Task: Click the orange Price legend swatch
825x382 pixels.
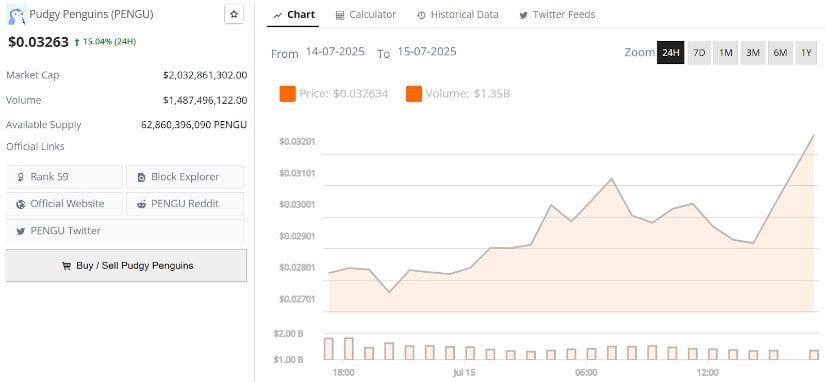Action: click(x=287, y=94)
